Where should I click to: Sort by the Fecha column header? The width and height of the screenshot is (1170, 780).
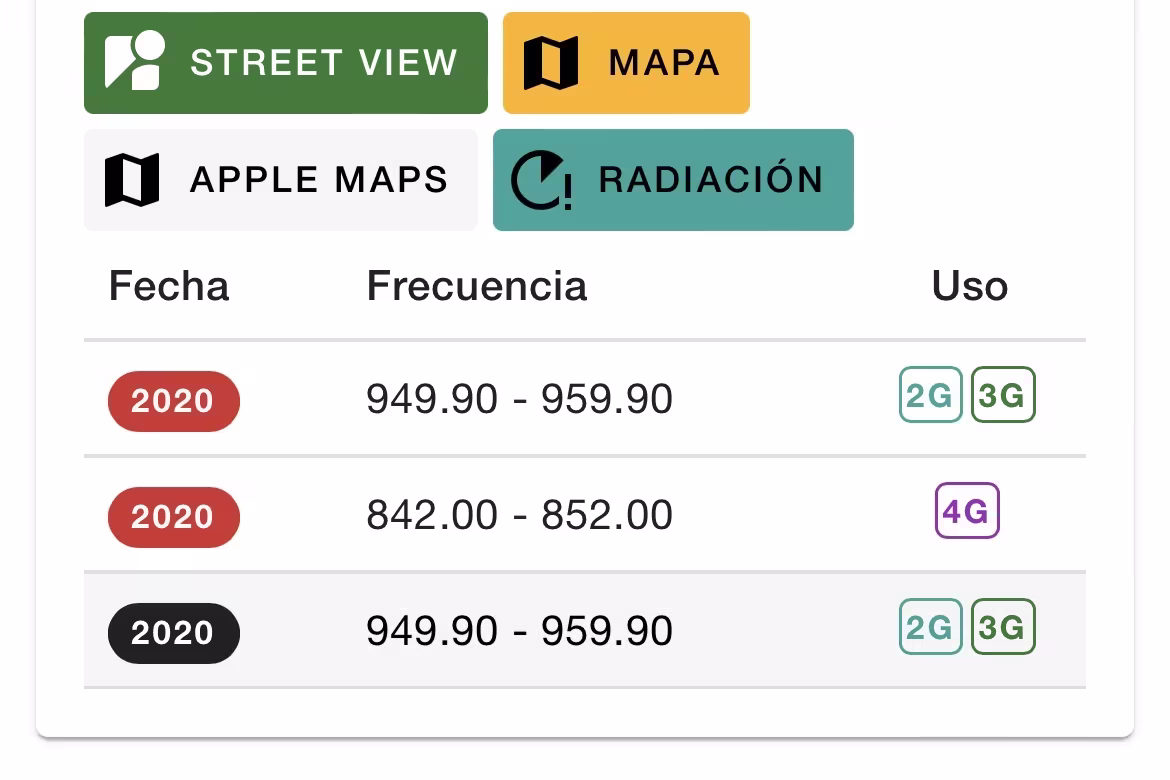click(x=169, y=286)
